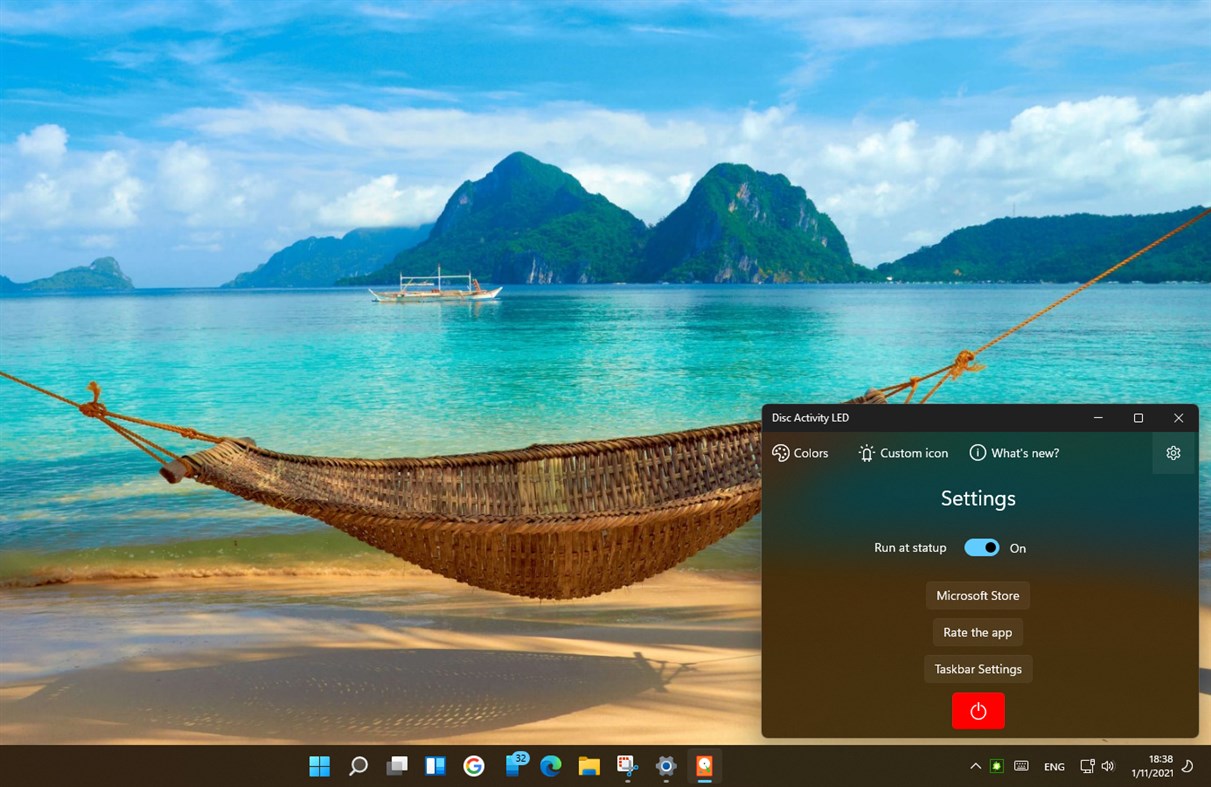The height and width of the screenshot is (787, 1211).
Task: Expand hidden icons in the system tray
Action: coord(974,765)
